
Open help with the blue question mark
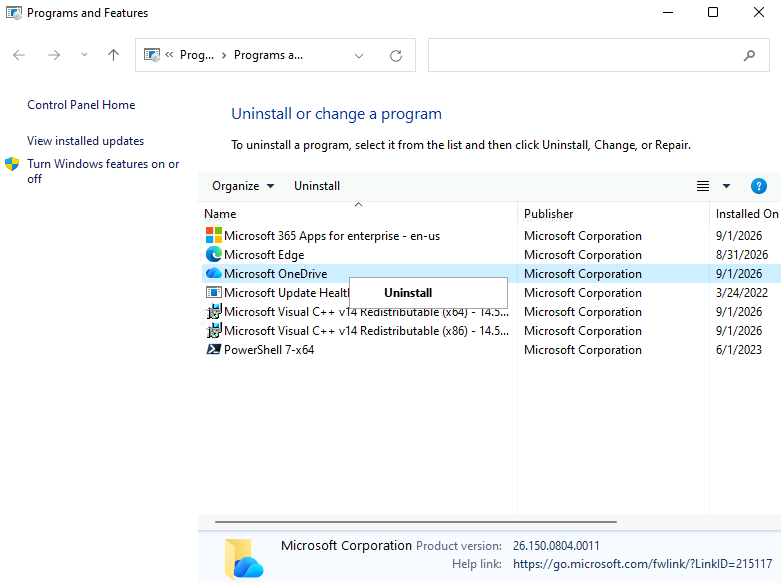coord(759,186)
